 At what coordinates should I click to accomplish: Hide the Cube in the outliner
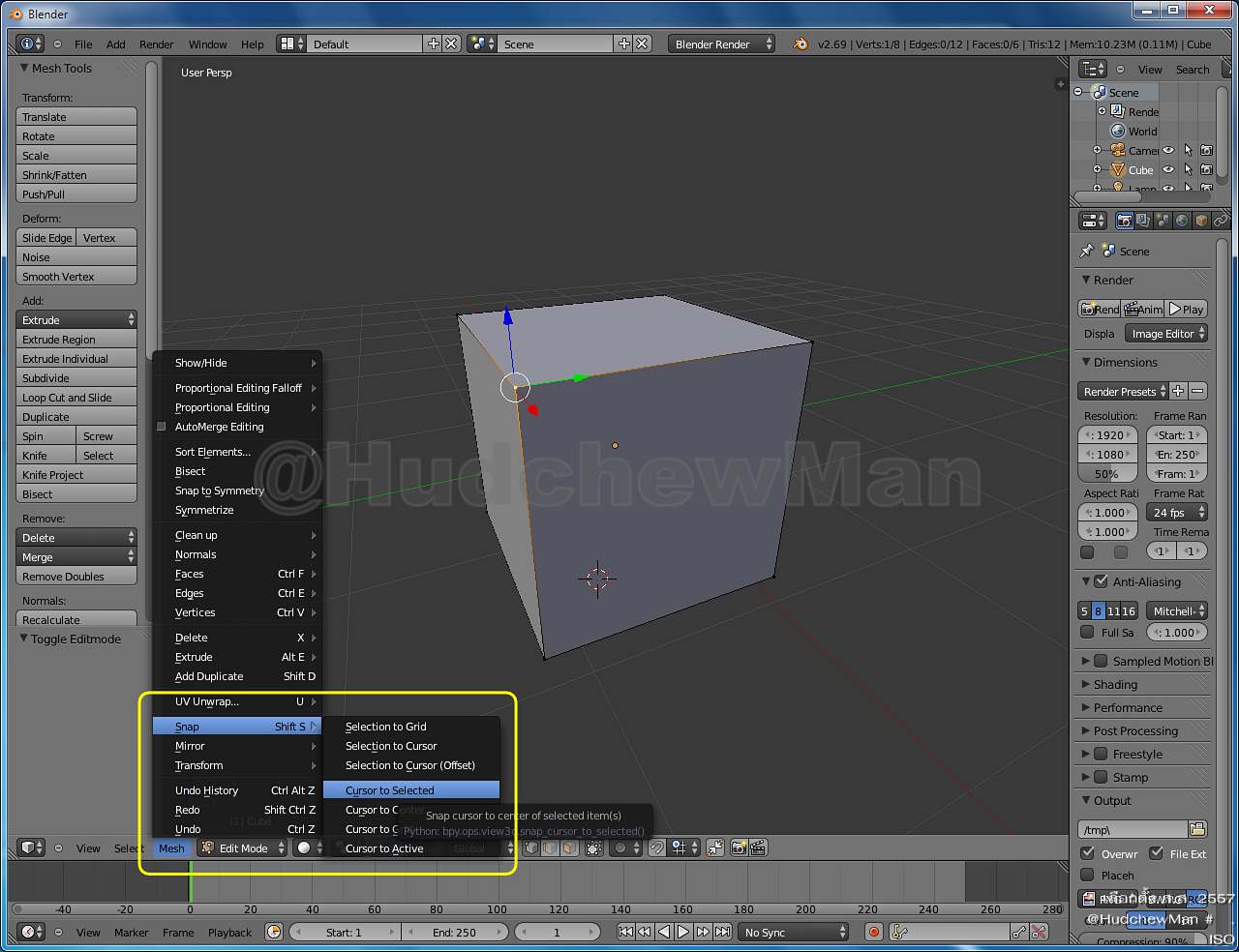pyautogui.click(x=1170, y=169)
